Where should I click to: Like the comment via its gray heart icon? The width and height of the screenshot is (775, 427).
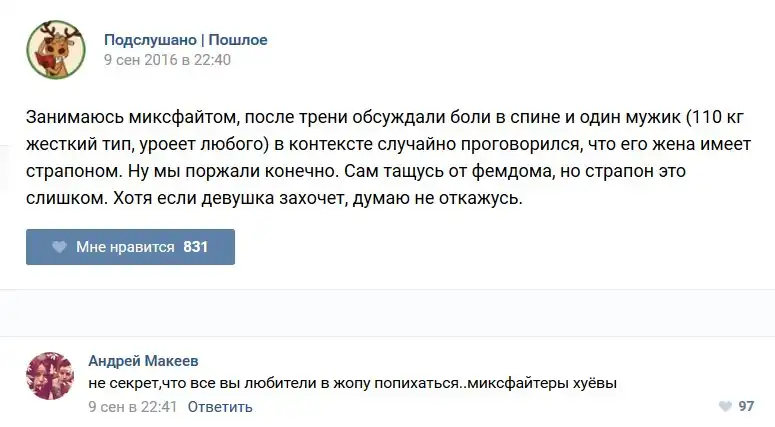(x=725, y=407)
